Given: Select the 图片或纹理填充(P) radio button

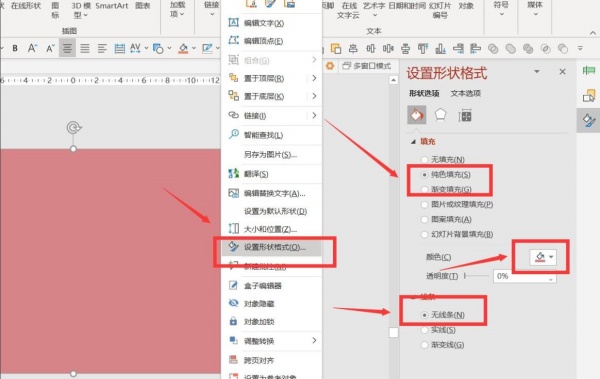Looking at the screenshot, I should tap(424, 204).
